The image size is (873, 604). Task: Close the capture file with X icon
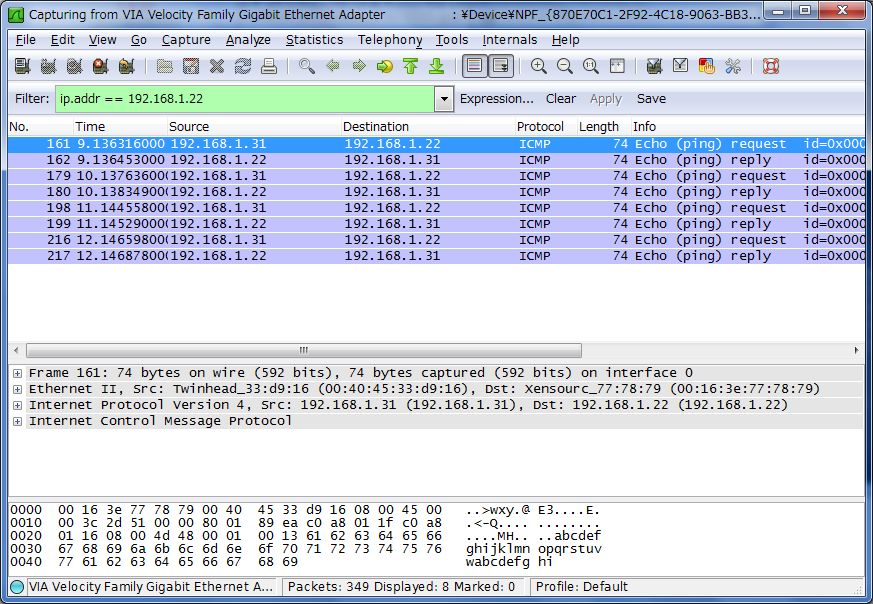tap(217, 66)
